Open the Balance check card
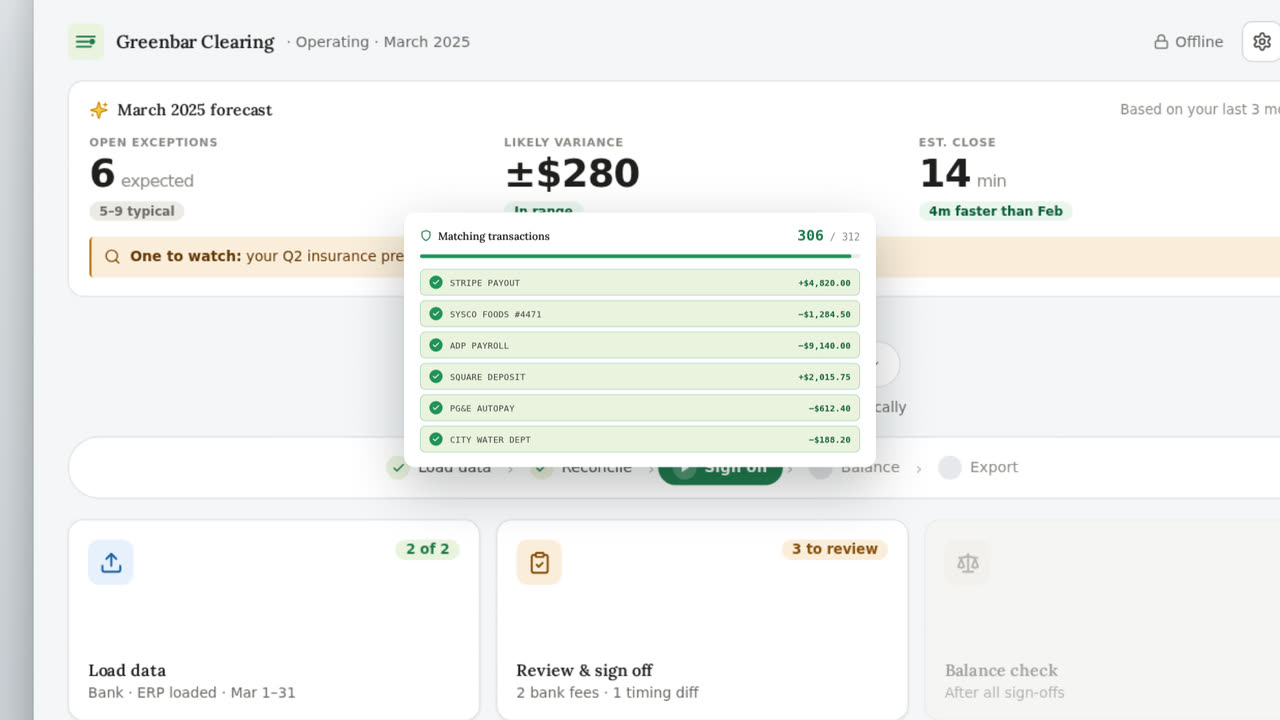Viewport: 1280px width, 720px height. [1102, 620]
